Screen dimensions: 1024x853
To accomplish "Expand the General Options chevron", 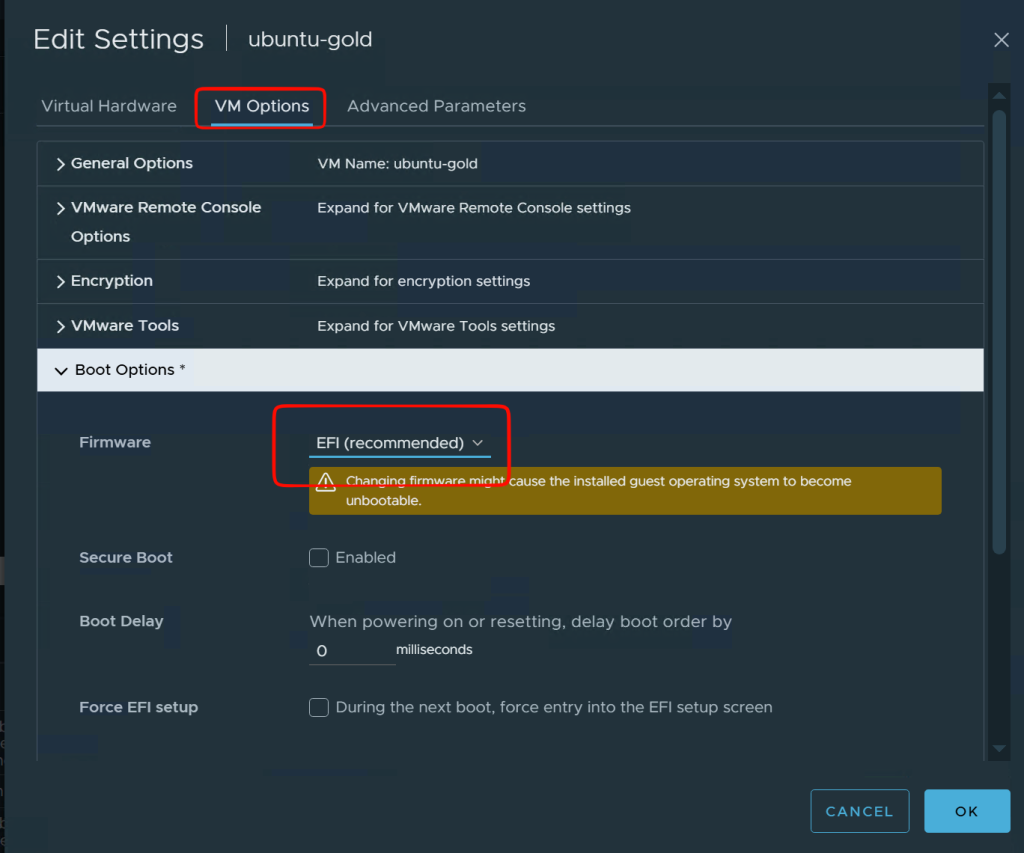I will [x=60, y=164].
